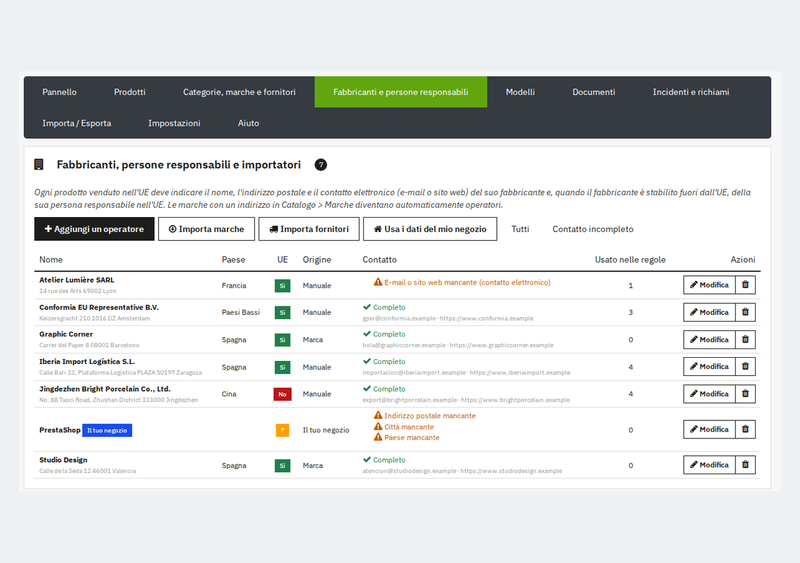This screenshot has height=563, width=800.
Task: Click address 14 rue des Arts 69002 Lyon
Action: (x=78, y=291)
